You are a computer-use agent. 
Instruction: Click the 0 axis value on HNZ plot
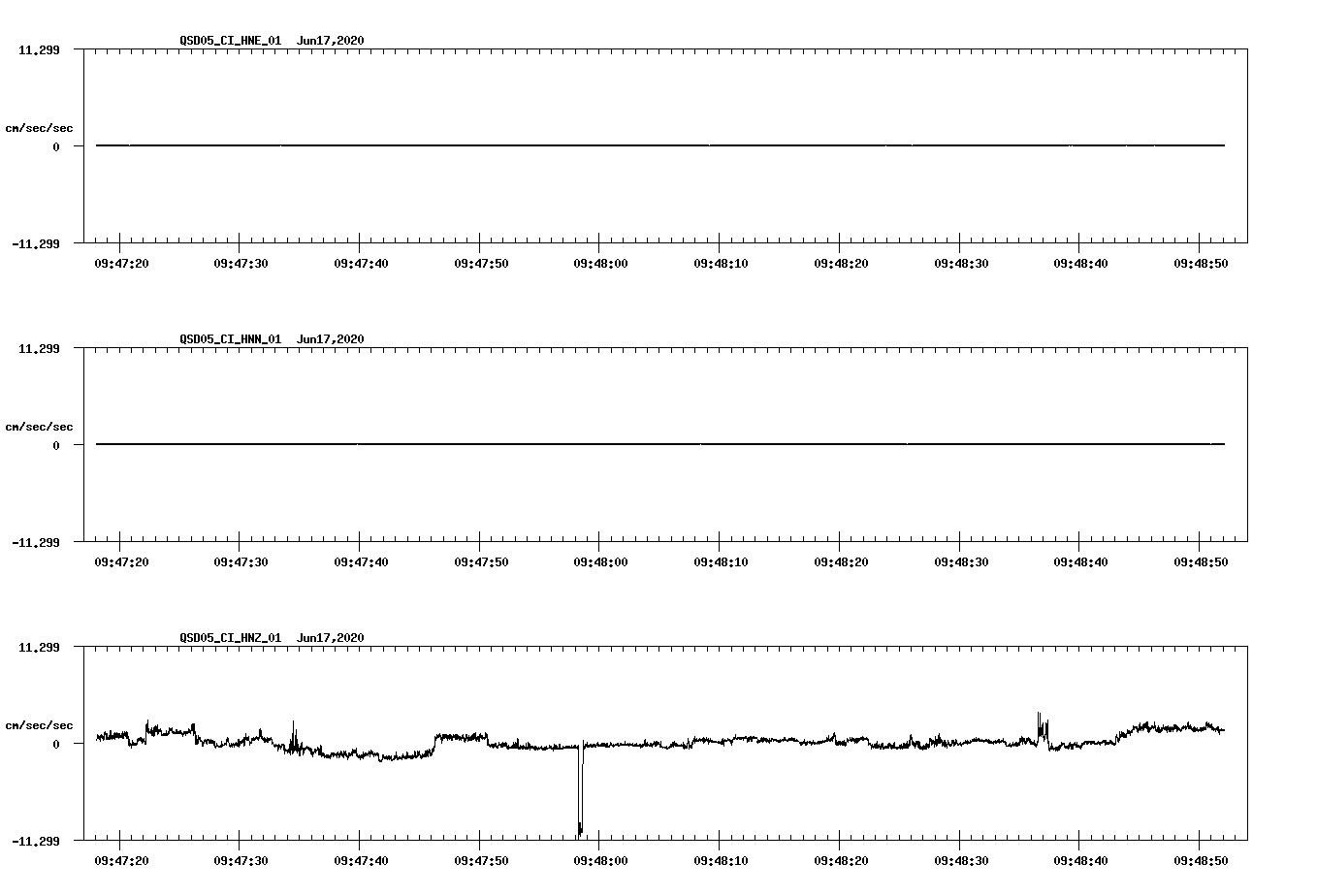pos(56,745)
